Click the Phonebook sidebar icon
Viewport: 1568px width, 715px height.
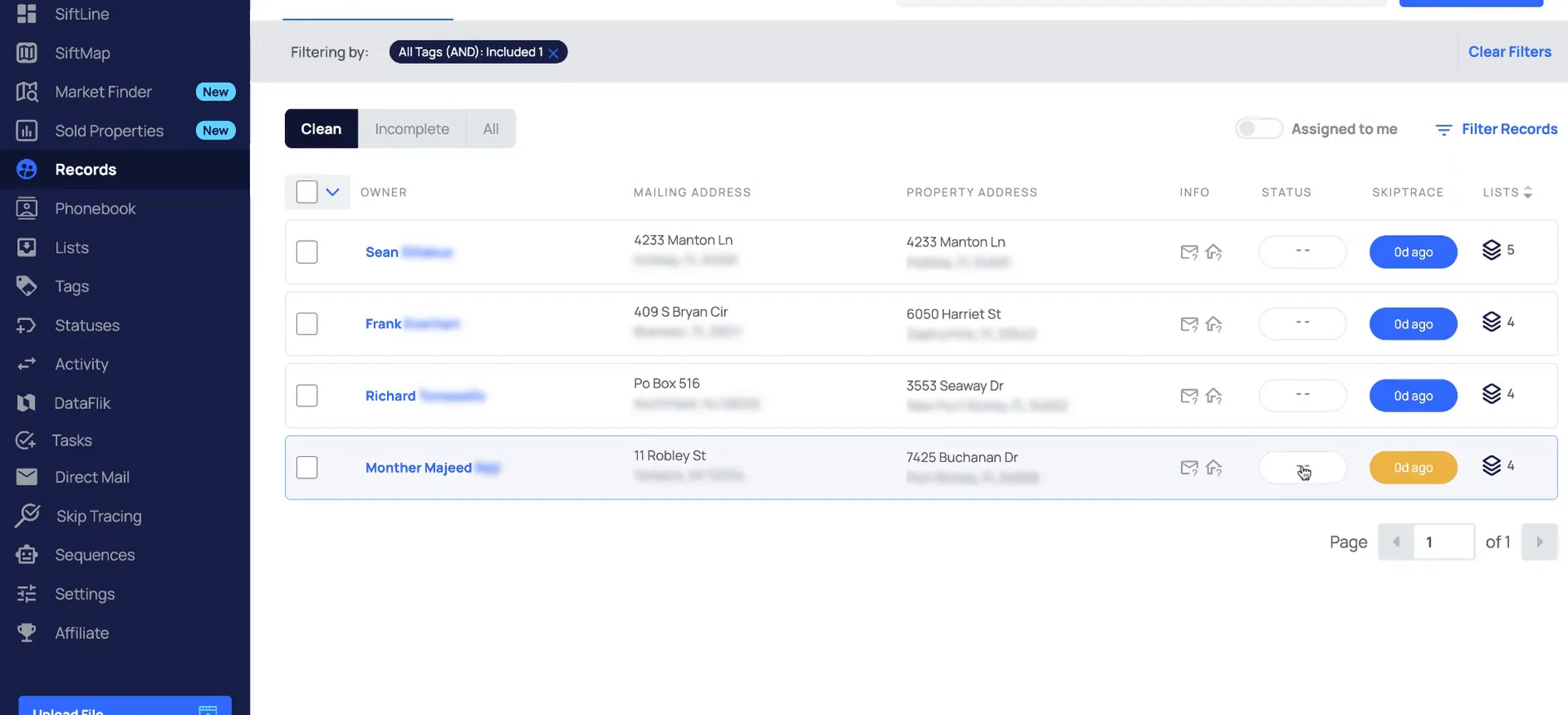[x=27, y=208]
